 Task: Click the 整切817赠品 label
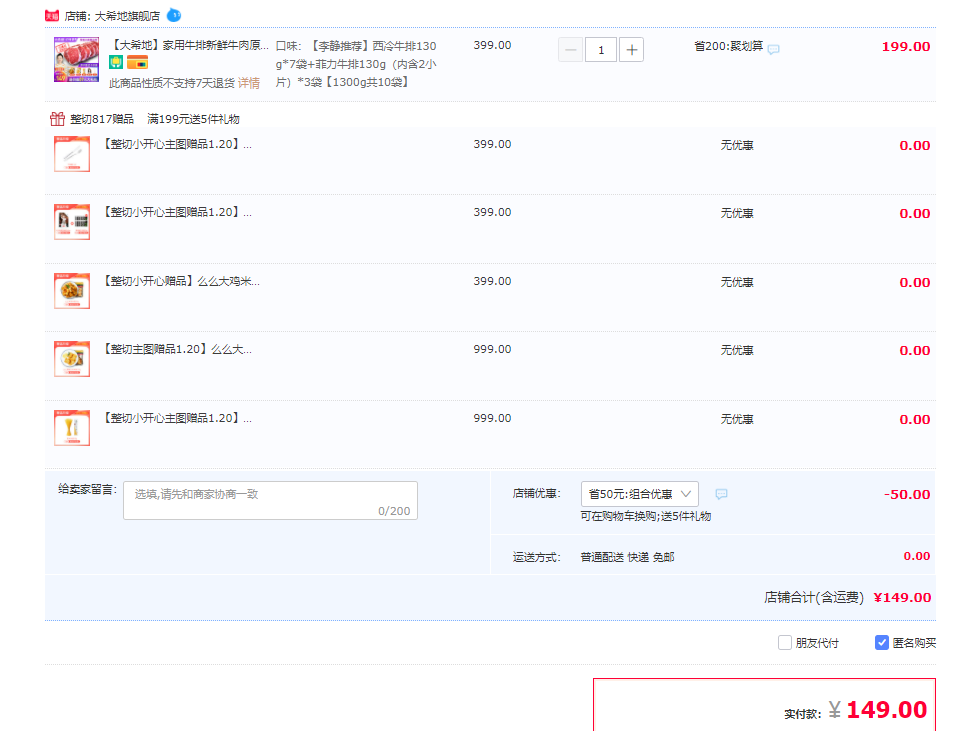click(x=101, y=119)
